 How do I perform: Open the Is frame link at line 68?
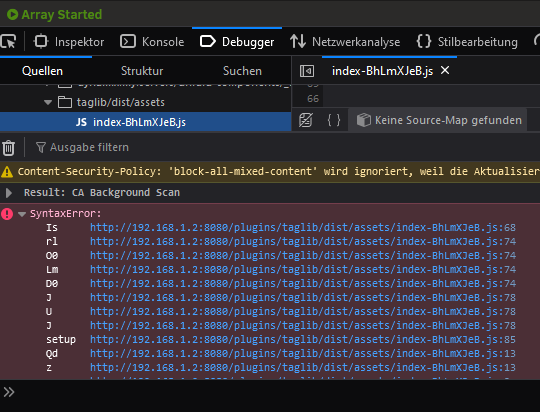pos(303,228)
